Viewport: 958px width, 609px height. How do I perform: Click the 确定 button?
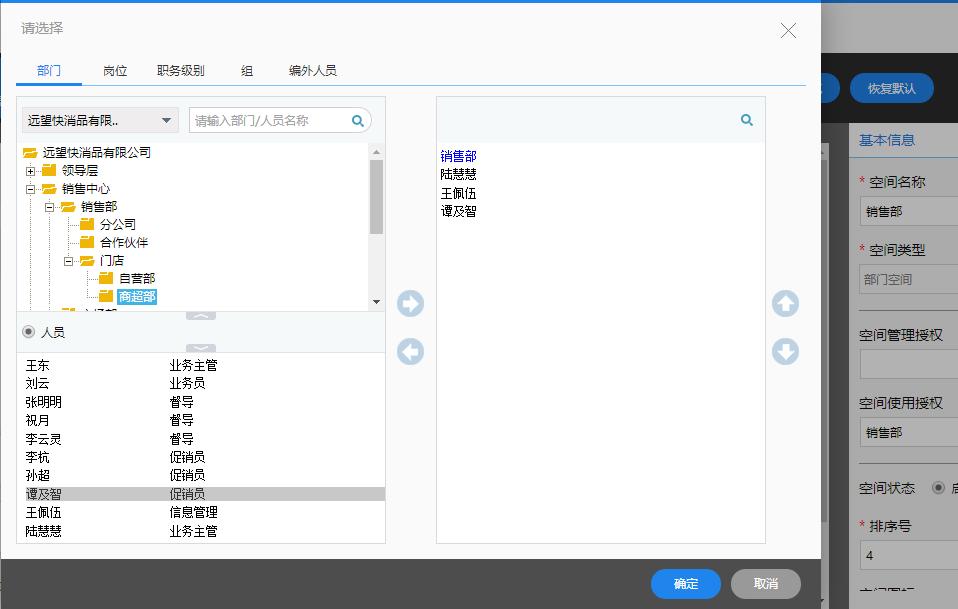[686, 584]
